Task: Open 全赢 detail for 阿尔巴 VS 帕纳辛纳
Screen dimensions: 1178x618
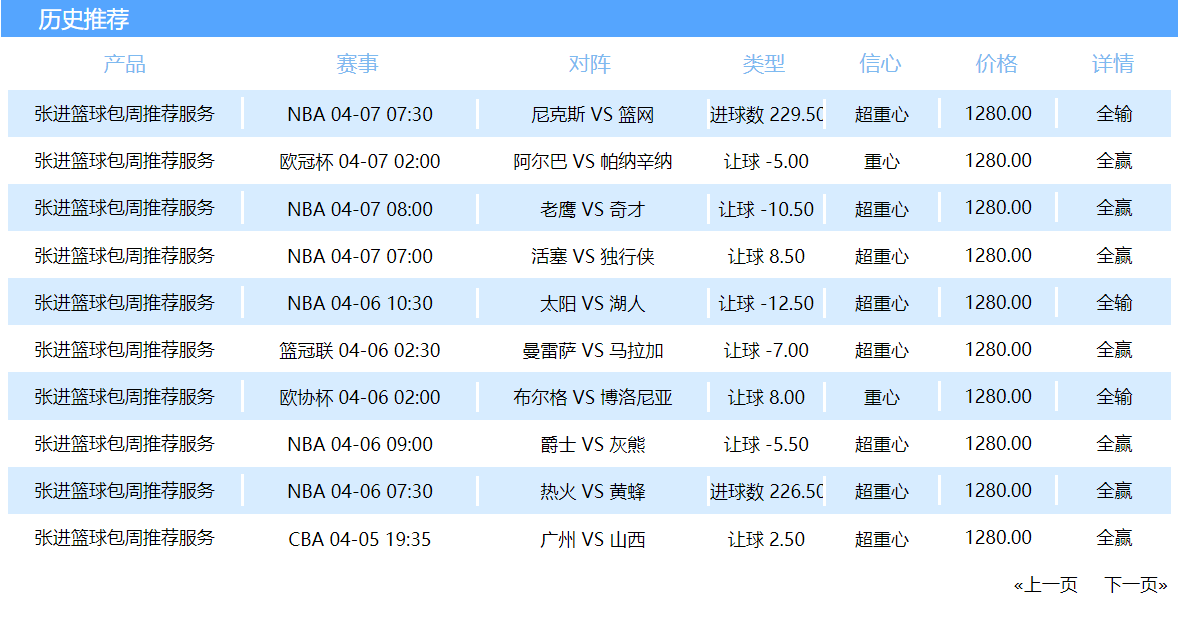Action: 1114,161
